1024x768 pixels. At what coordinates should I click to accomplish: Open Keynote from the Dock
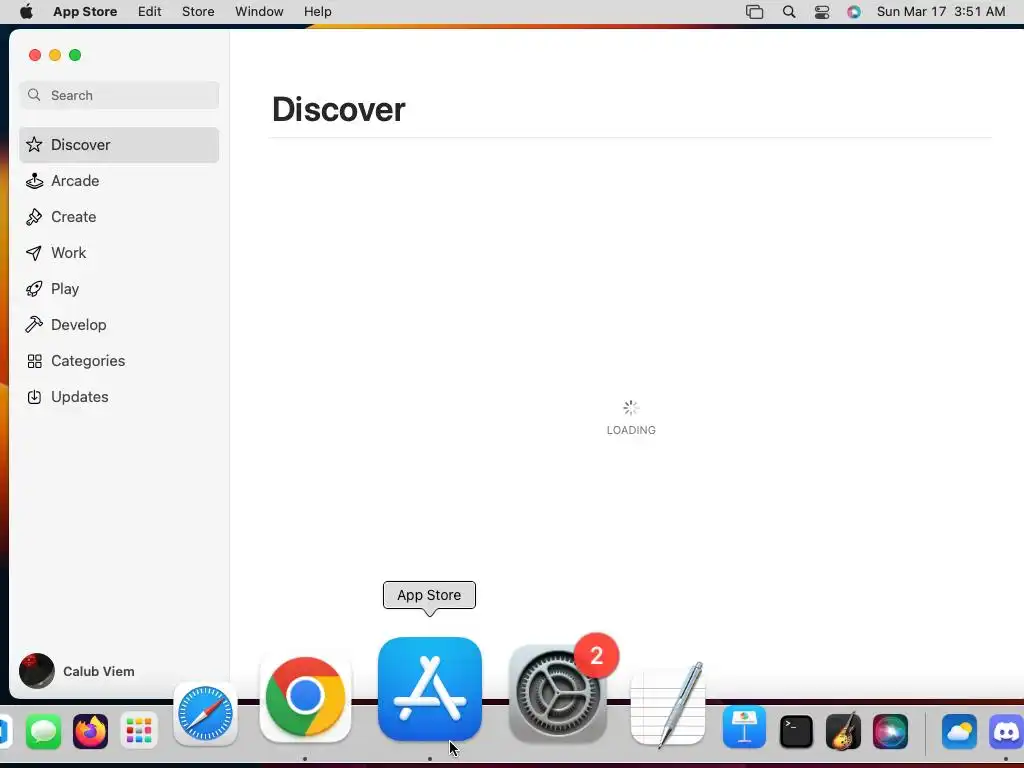pyautogui.click(x=744, y=728)
